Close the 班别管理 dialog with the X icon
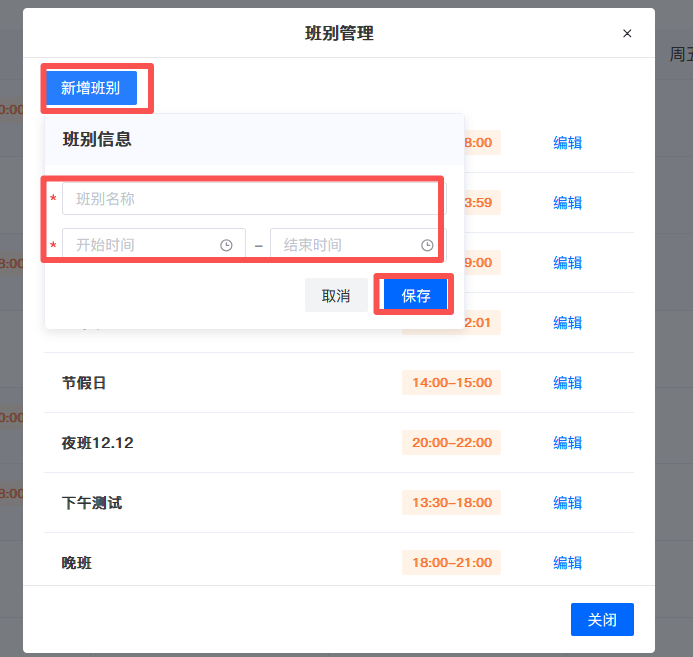This screenshot has width=693, height=657. (x=627, y=33)
